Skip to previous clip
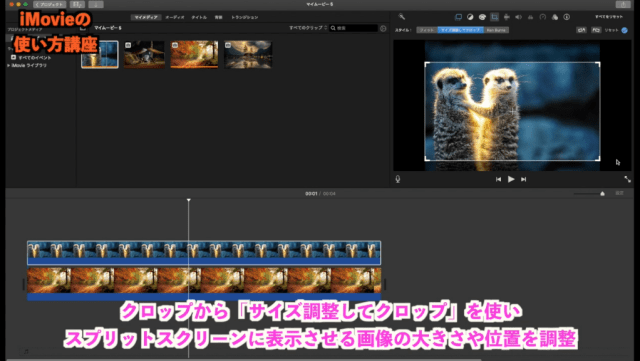The height and width of the screenshot is (361, 640). pyautogui.click(x=498, y=179)
